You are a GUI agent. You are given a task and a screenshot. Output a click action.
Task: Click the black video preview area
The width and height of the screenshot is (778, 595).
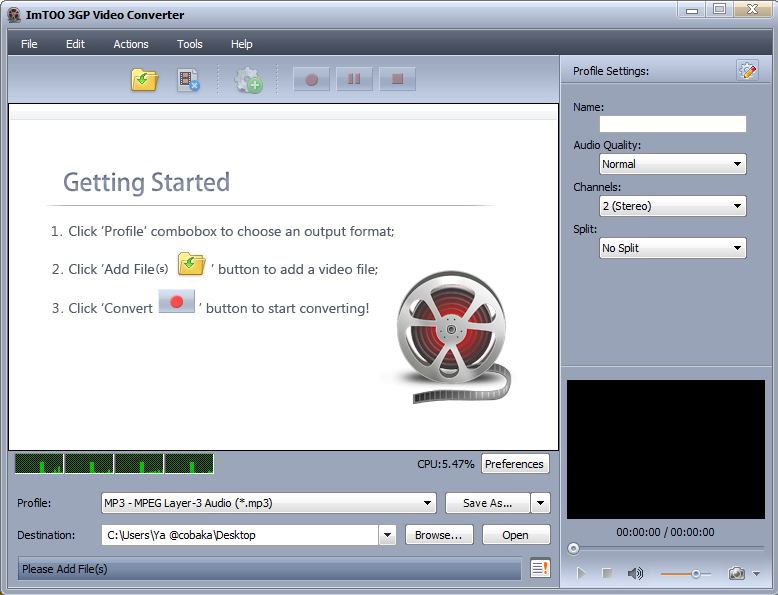point(665,449)
